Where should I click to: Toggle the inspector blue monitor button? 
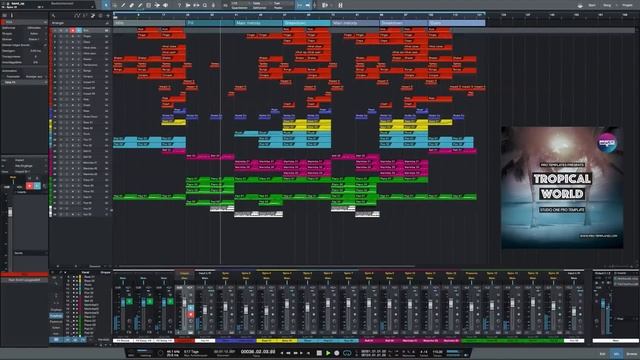[x=37, y=186]
